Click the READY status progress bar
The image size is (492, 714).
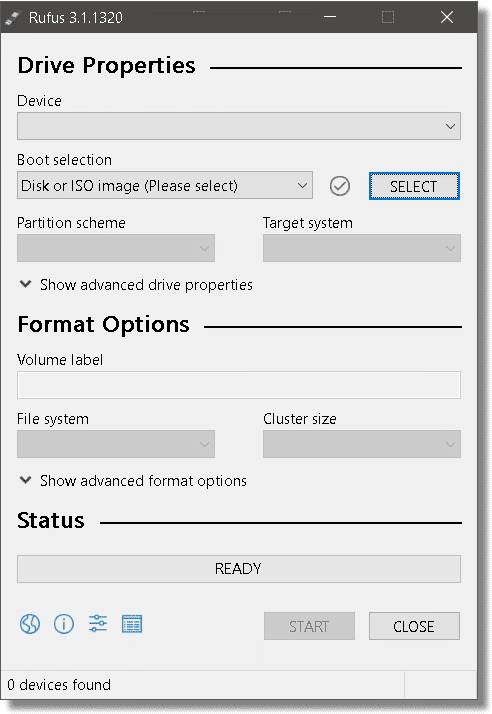coord(239,569)
